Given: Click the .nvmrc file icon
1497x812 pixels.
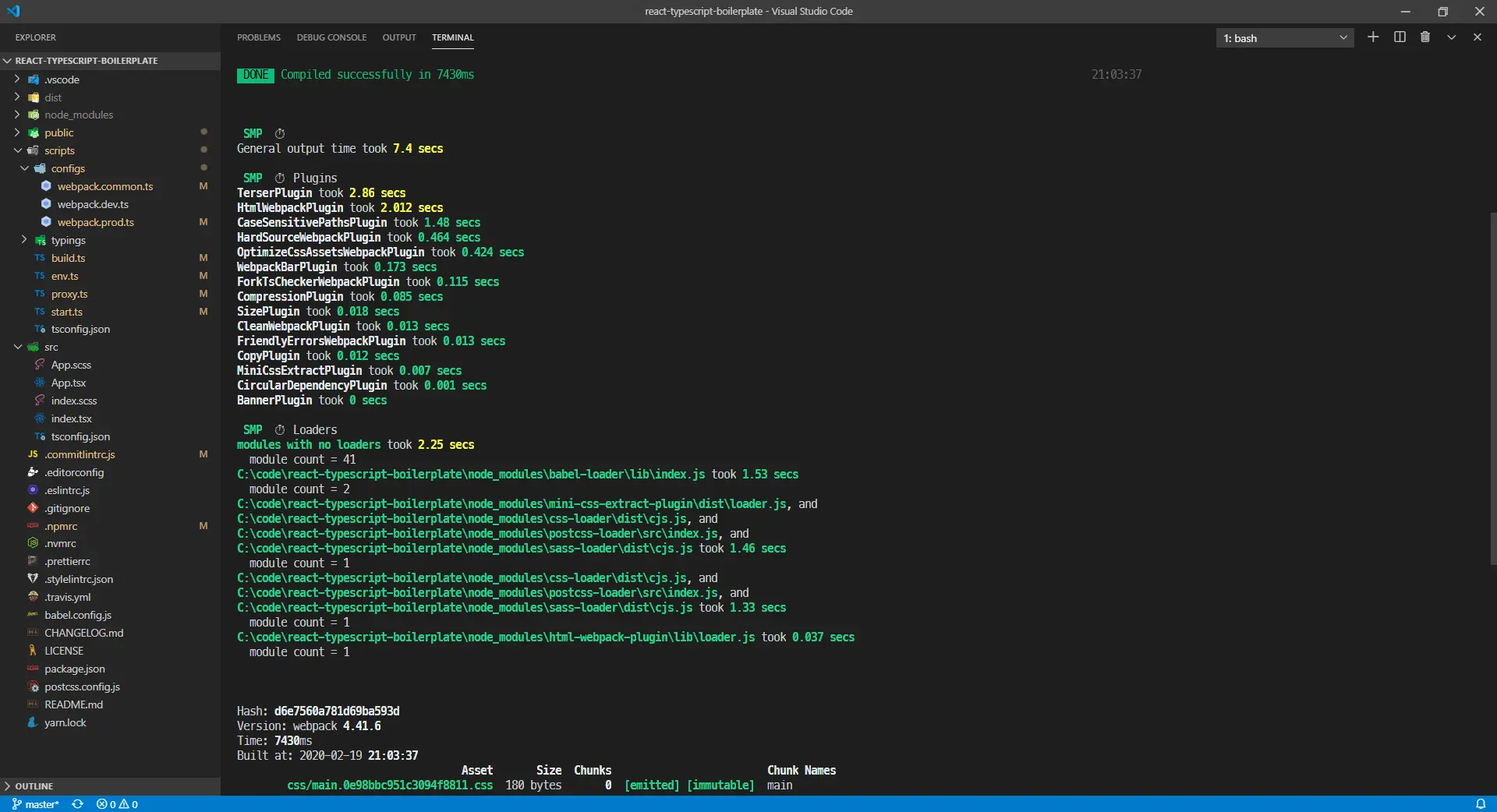Looking at the screenshot, I should coord(33,543).
